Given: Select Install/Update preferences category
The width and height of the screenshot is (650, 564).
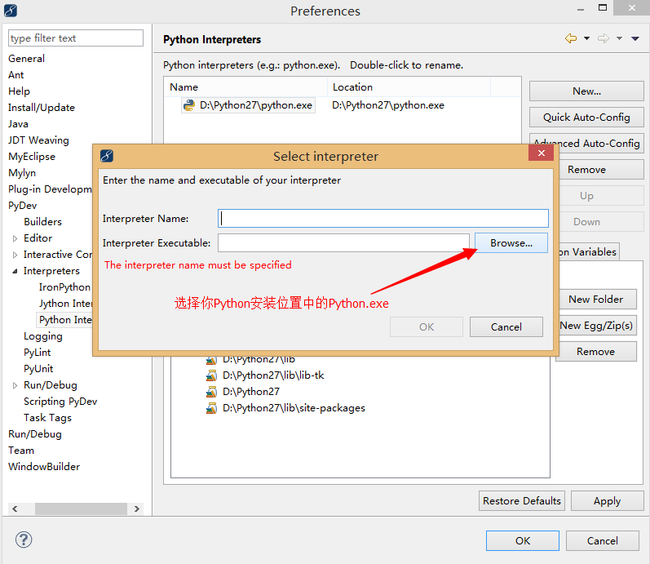Looking at the screenshot, I should point(41,108).
